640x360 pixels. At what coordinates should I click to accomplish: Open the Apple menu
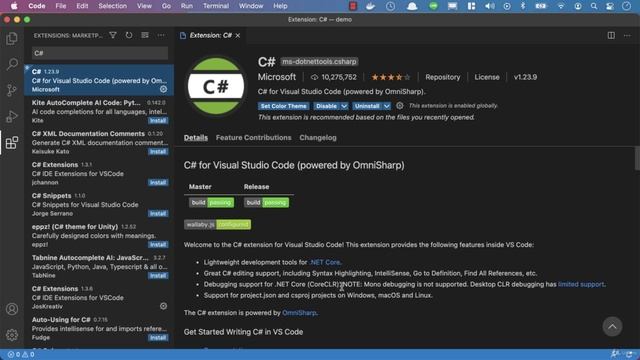pos(14,6)
